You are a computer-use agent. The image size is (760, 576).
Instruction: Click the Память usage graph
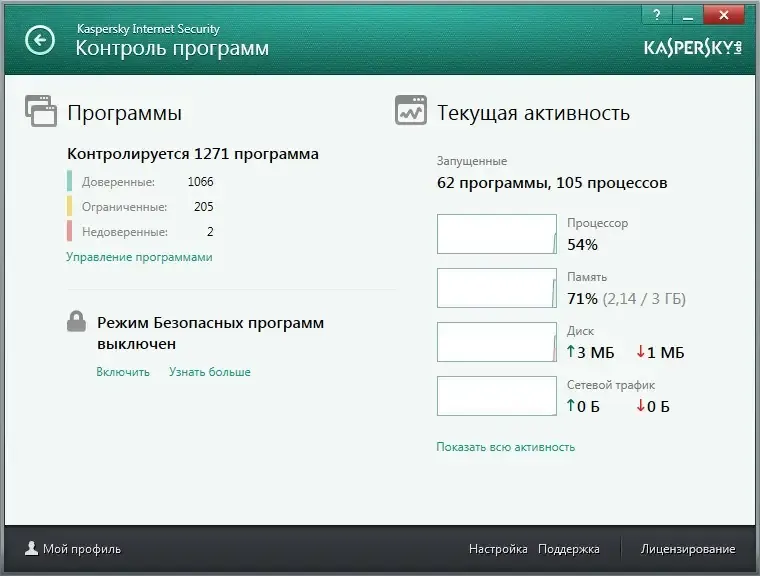(x=497, y=288)
